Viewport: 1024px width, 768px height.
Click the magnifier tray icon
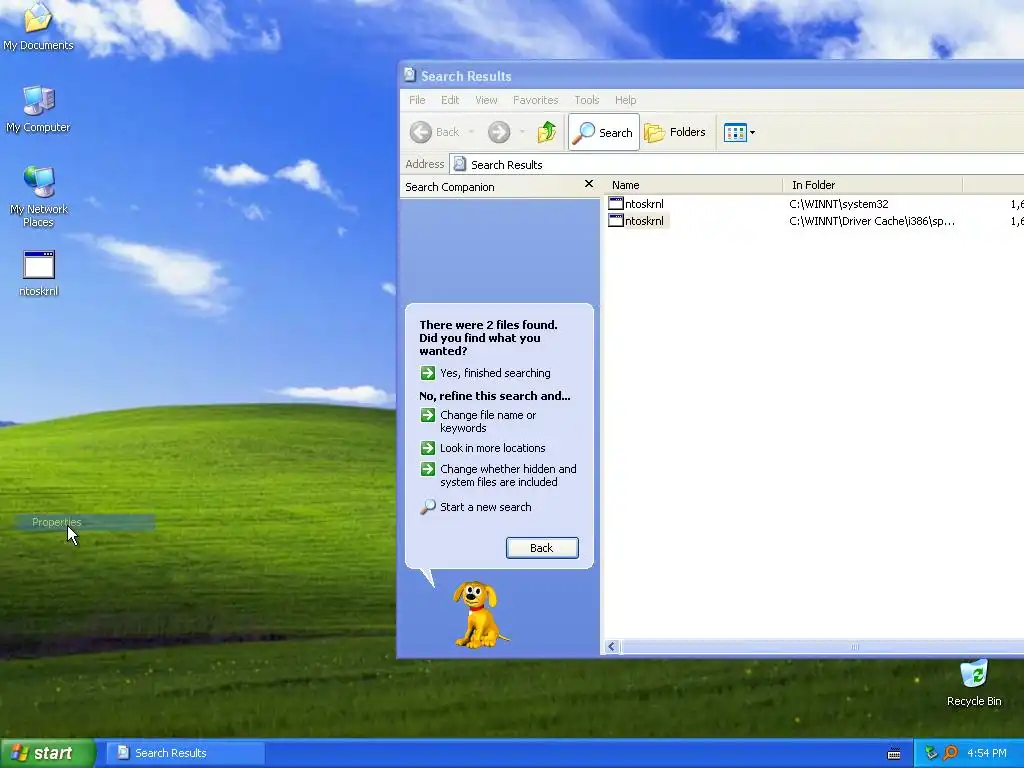(950, 753)
